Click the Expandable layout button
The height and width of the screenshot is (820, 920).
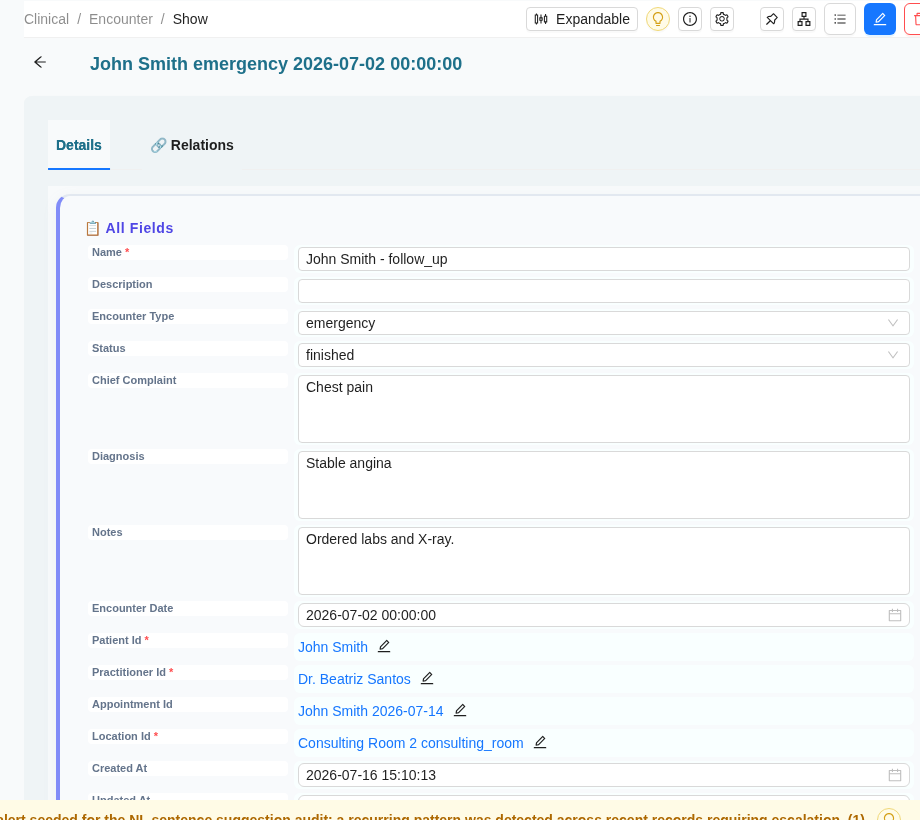(x=581, y=19)
